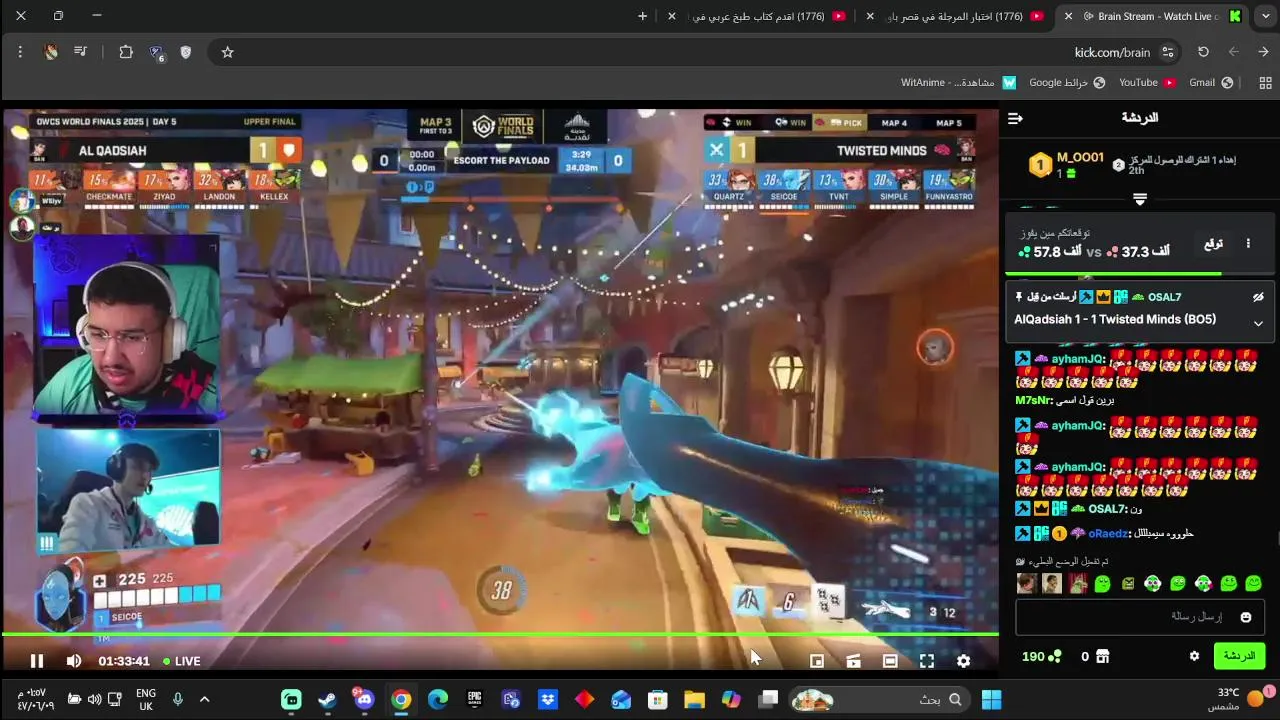1280x720 pixels.
Task: Enter fullscreen mode in video player
Action: 927,661
